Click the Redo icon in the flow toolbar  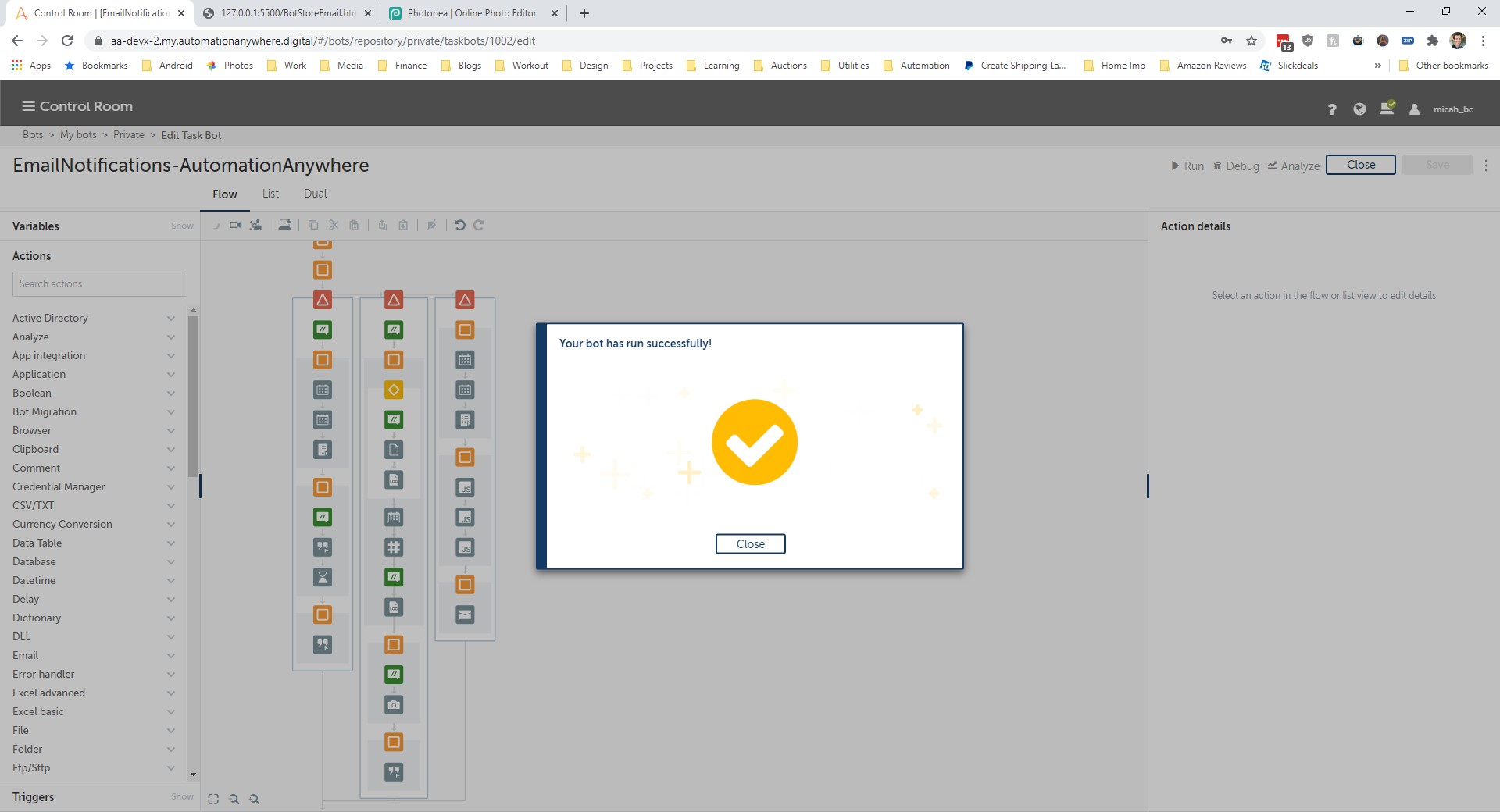point(479,225)
